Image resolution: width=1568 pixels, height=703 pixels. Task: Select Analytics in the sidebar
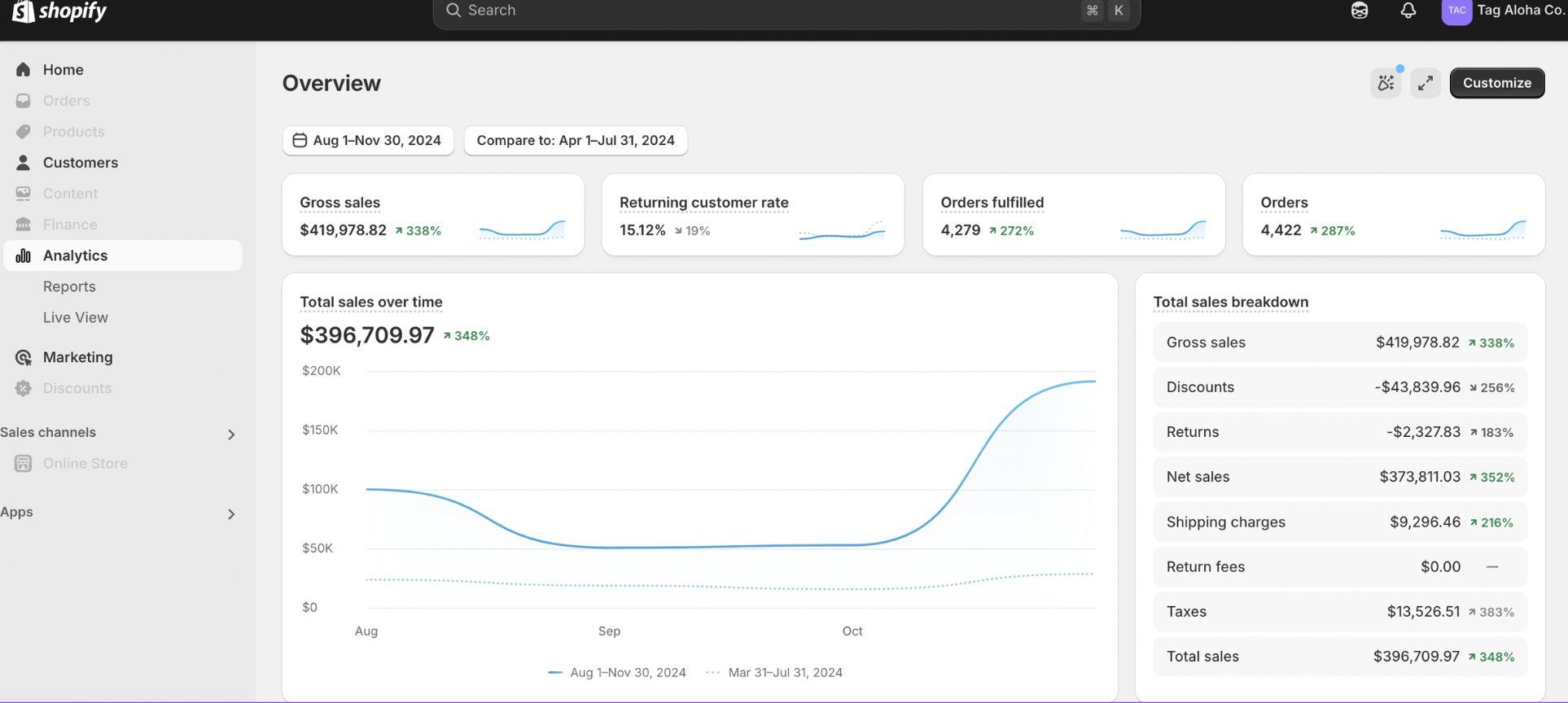pyautogui.click(x=123, y=255)
